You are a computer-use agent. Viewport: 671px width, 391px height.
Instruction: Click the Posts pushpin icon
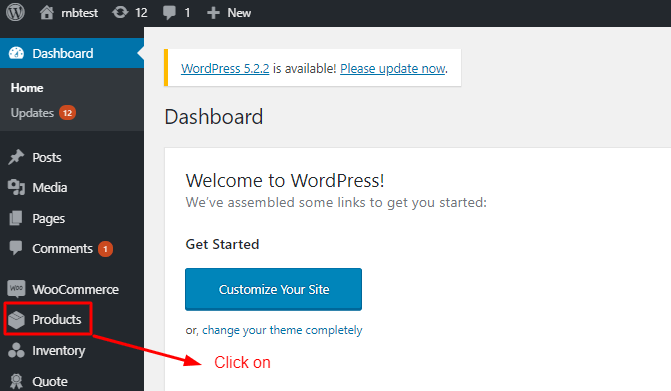(16, 157)
